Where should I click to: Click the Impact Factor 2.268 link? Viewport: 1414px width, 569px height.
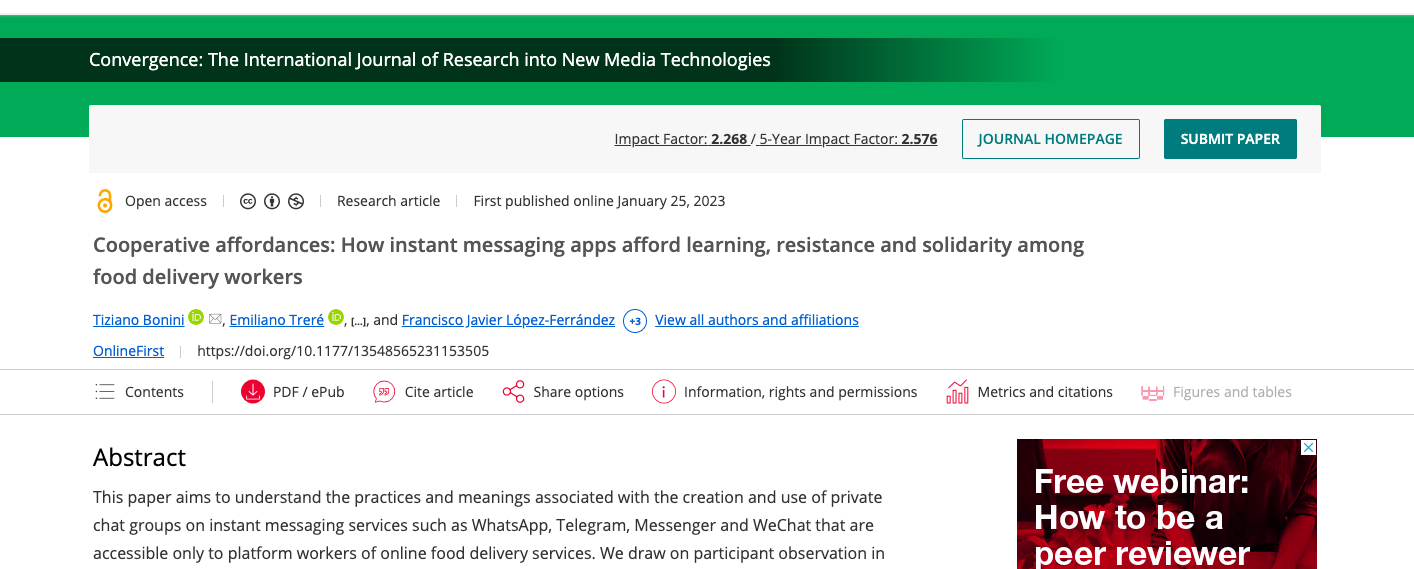(681, 139)
